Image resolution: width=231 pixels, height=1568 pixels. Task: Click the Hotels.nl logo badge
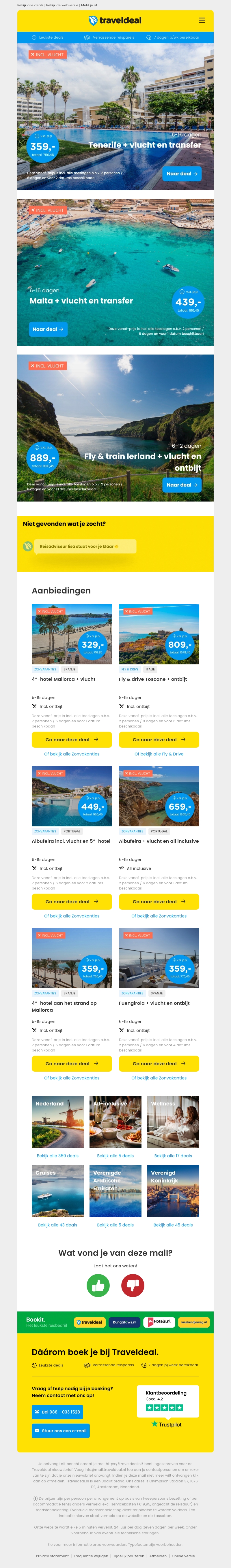click(x=159, y=1322)
